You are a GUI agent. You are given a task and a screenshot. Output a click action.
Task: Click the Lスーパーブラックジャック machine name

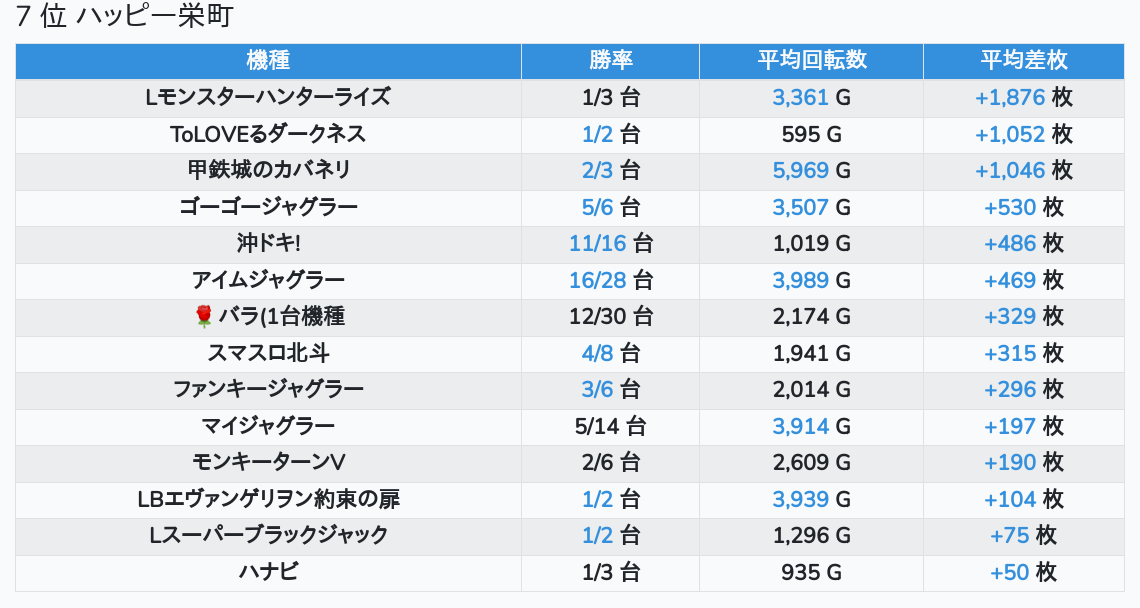point(268,535)
